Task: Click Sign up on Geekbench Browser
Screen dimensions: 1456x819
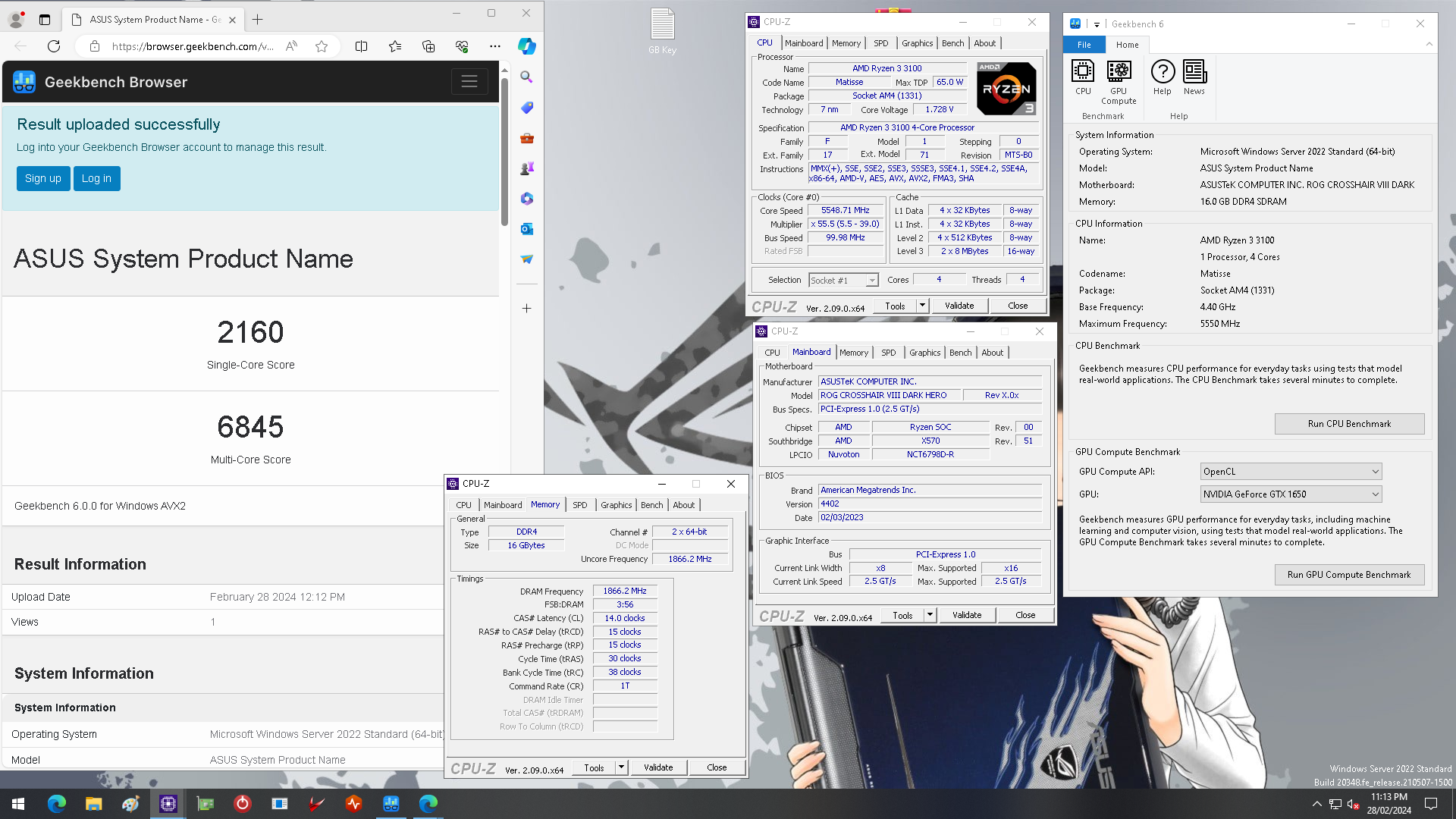Action: [x=43, y=179]
